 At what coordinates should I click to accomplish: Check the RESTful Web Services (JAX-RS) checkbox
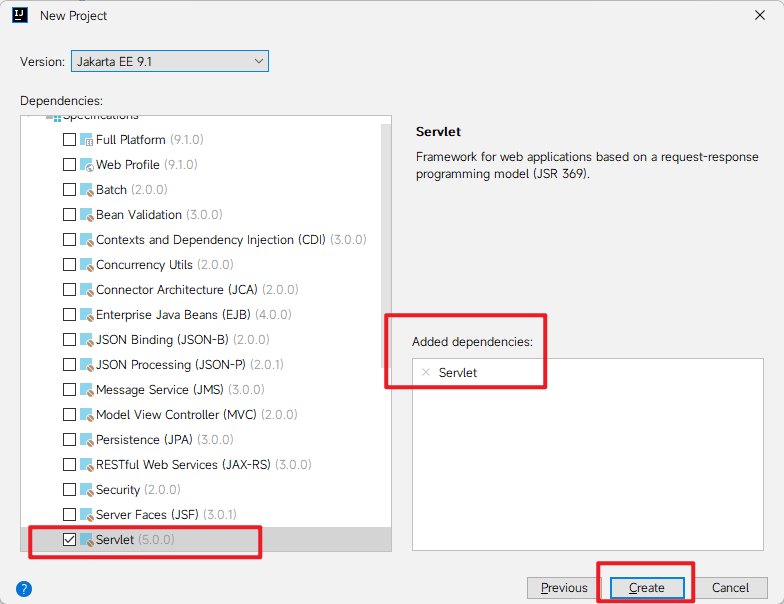pyautogui.click(x=69, y=465)
